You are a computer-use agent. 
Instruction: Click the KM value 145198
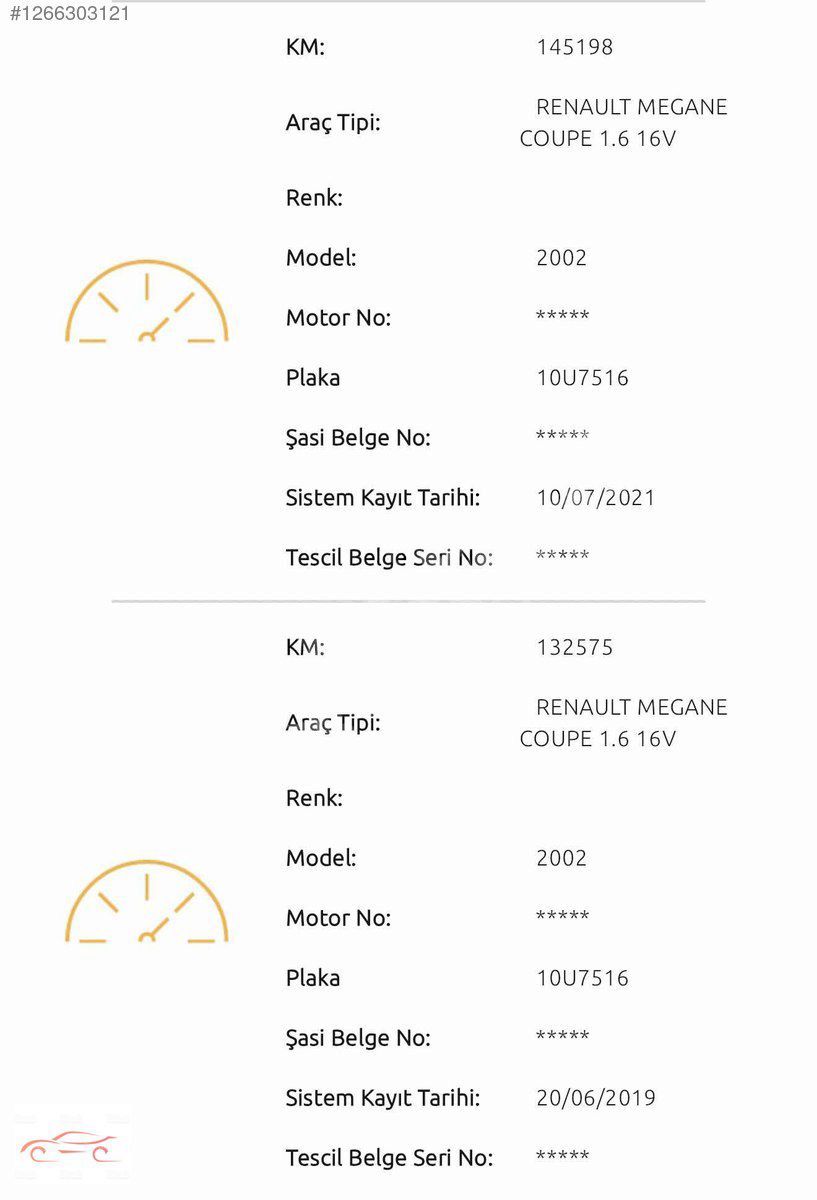tap(575, 47)
